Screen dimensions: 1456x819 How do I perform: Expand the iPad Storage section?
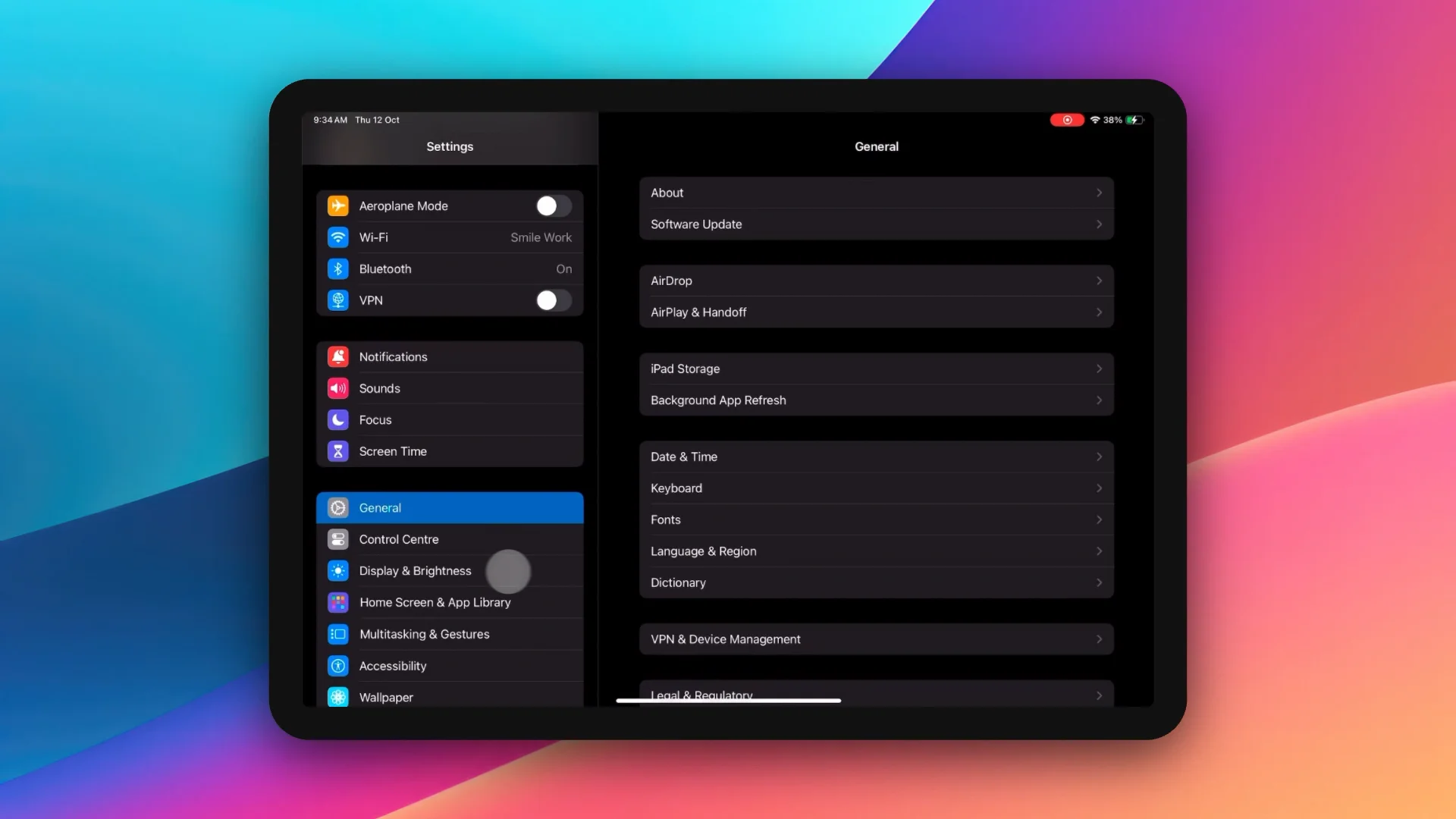(x=875, y=368)
